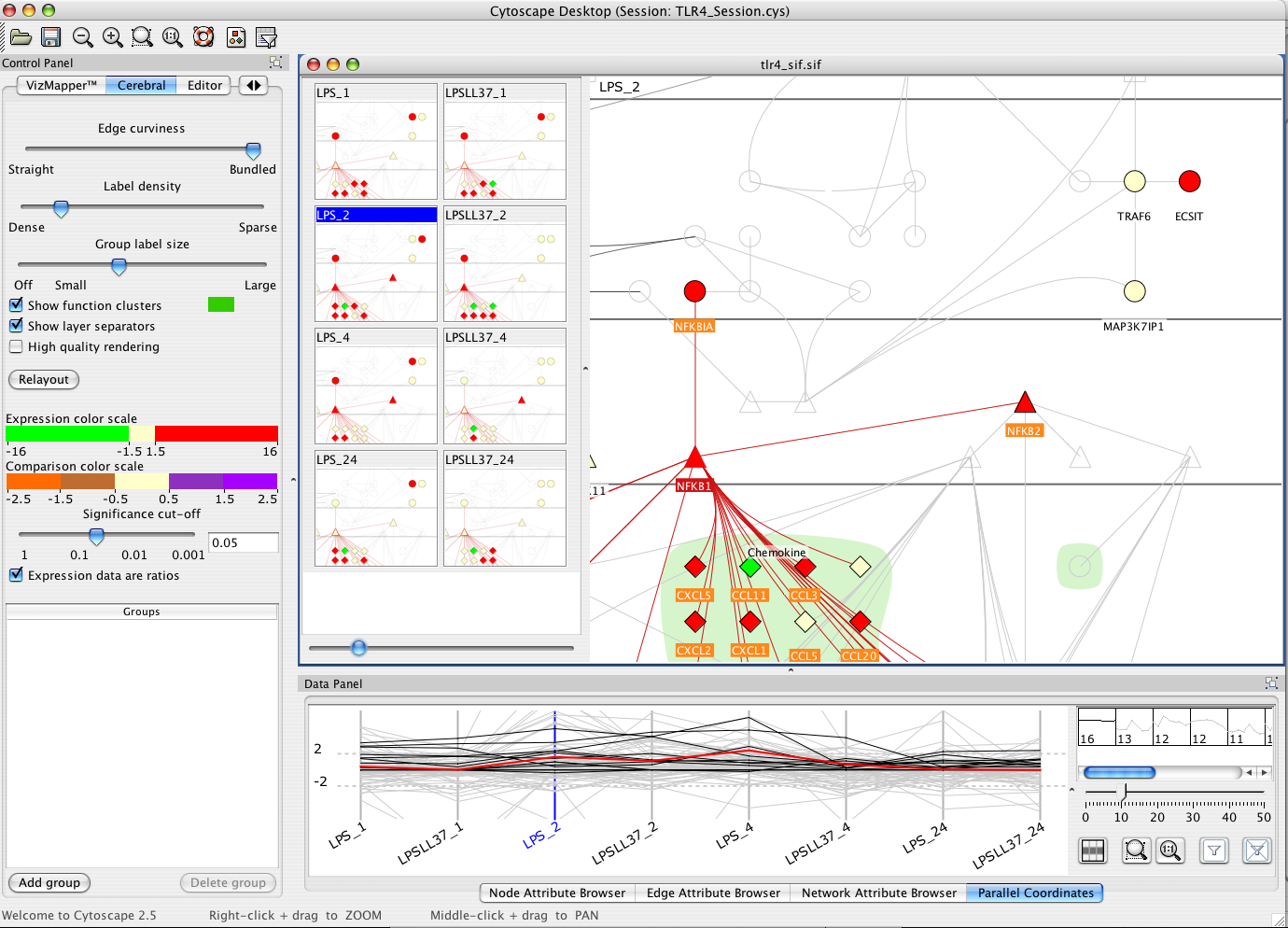Reset network zoom to 1:1 in toolbar
The width and height of the screenshot is (1288, 928).
(x=173, y=37)
